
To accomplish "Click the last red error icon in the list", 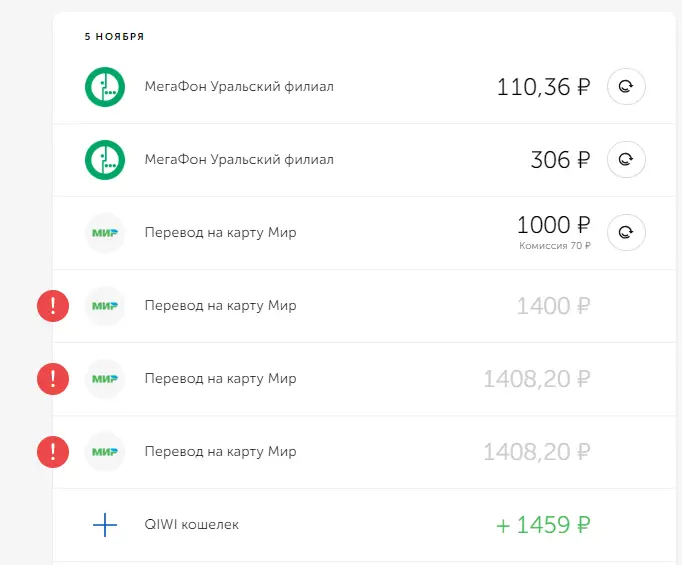I will point(53,452).
